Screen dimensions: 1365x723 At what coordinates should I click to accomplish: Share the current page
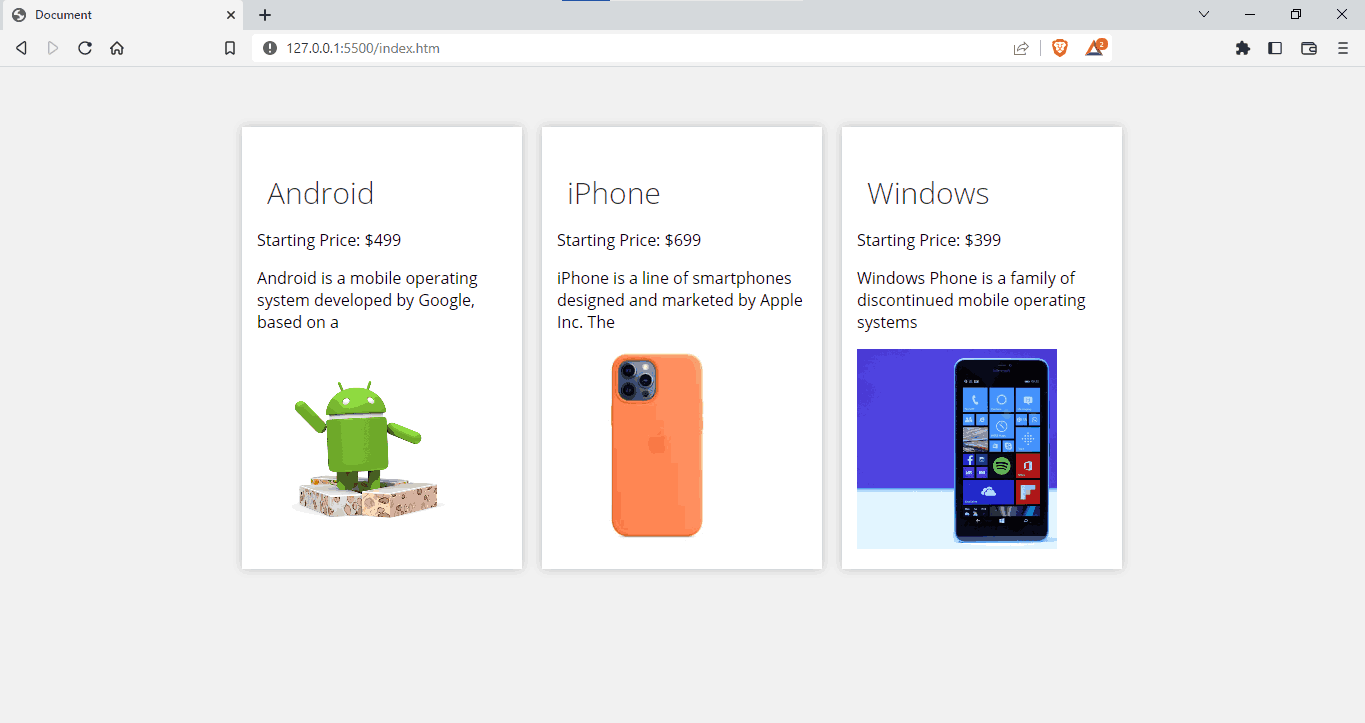(1020, 47)
